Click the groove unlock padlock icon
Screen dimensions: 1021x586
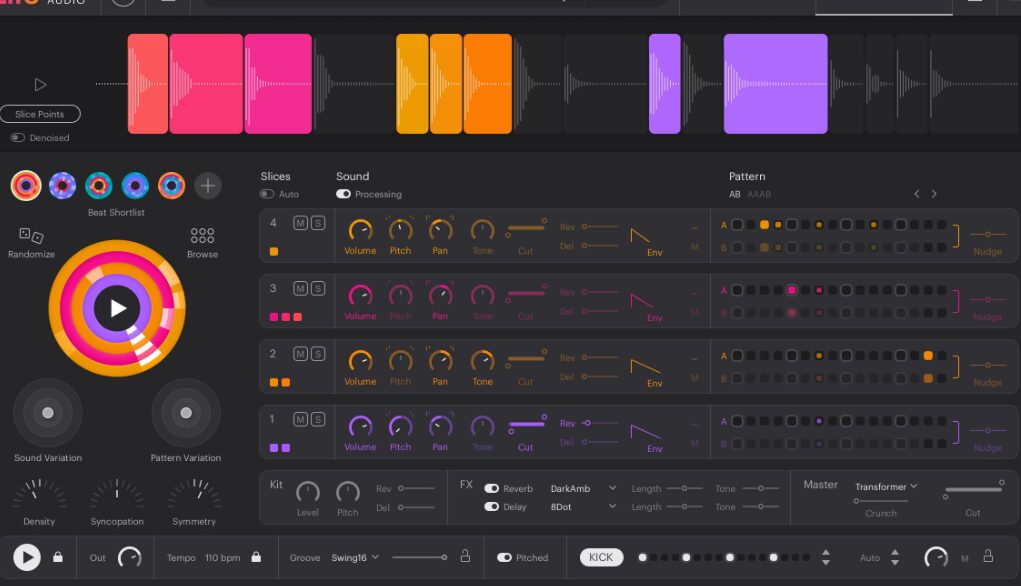[465, 557]
